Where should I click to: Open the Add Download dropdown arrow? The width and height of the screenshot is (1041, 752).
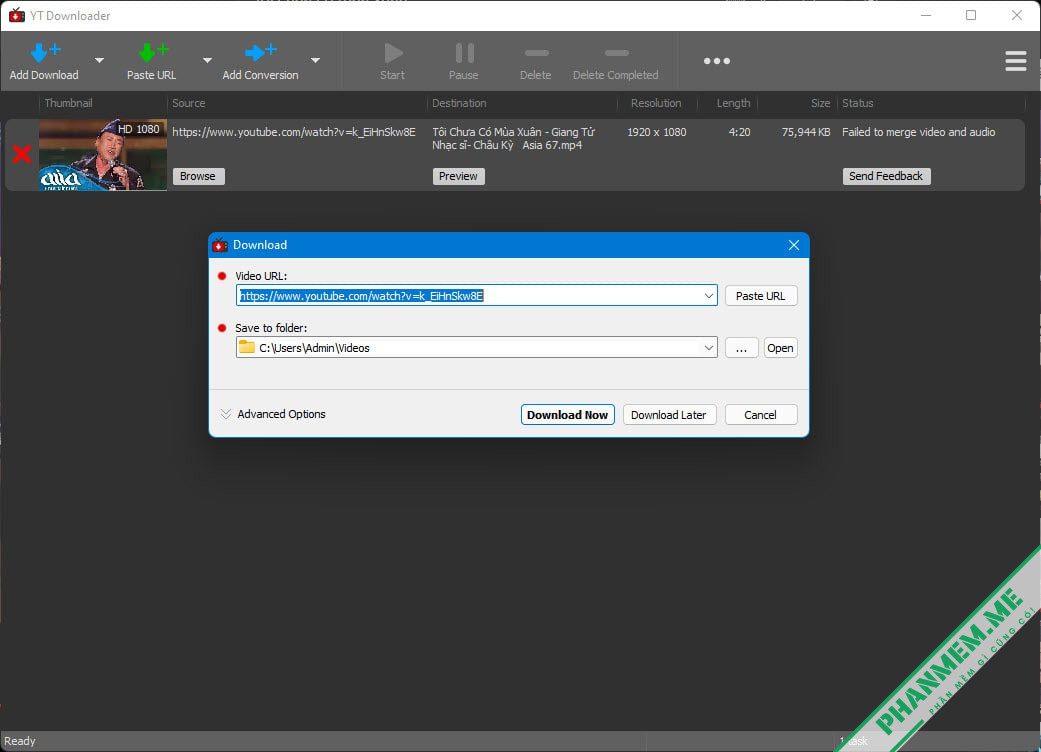pos(99,60)
